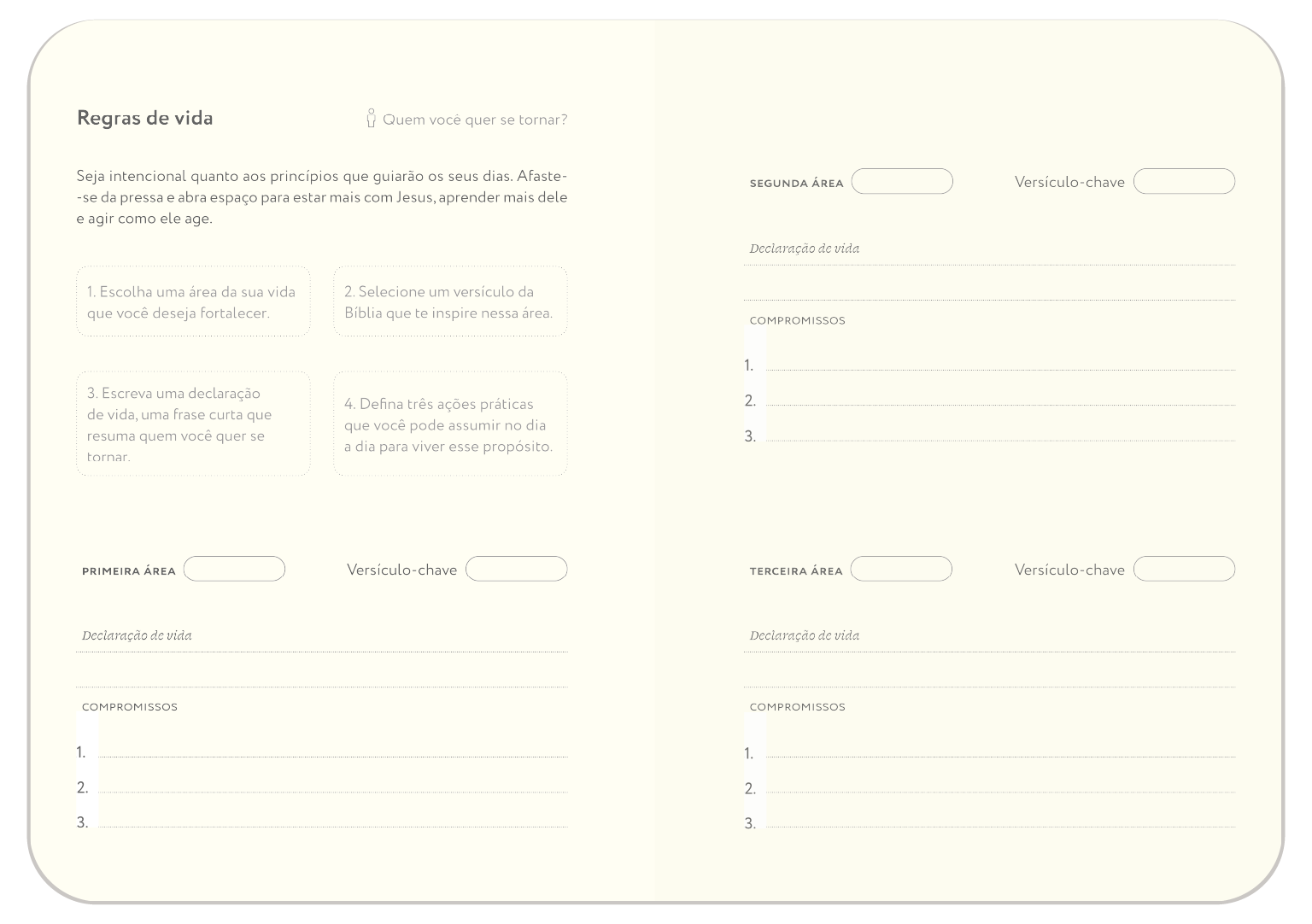
Task: Focus the Versículo-chave field next to Primeira Área
Action: pyautogui.click(x=516, y=569)
